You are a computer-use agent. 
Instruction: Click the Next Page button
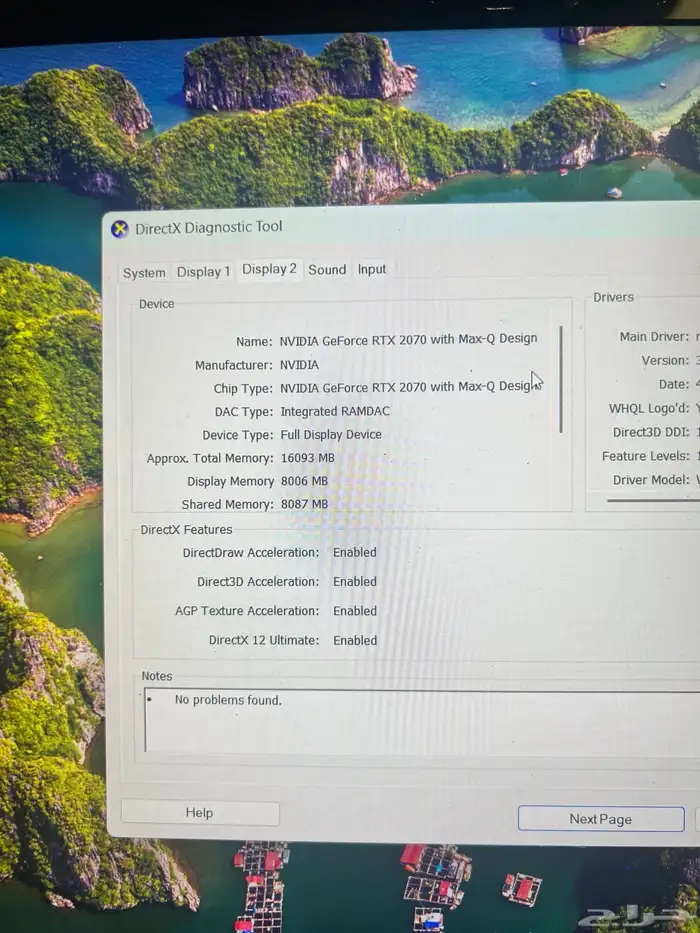[601, 819]
